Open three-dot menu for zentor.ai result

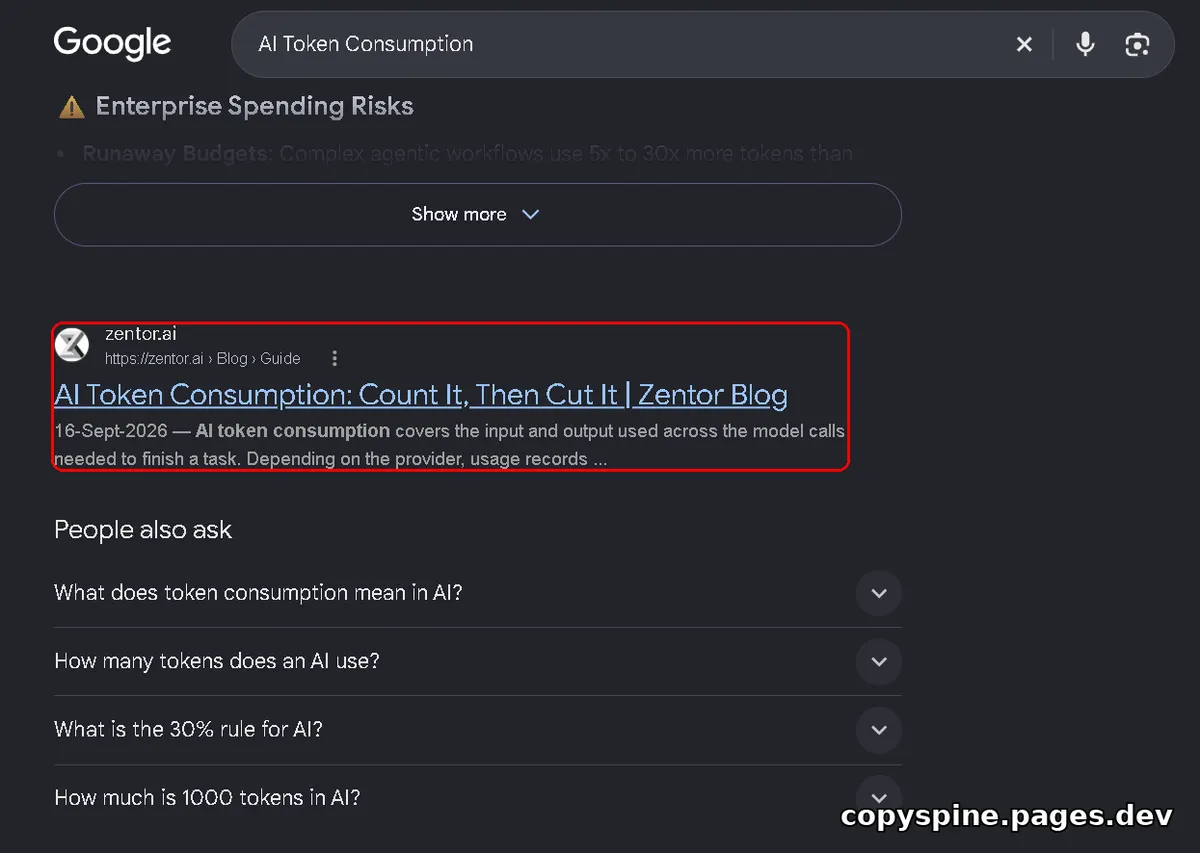334,358
